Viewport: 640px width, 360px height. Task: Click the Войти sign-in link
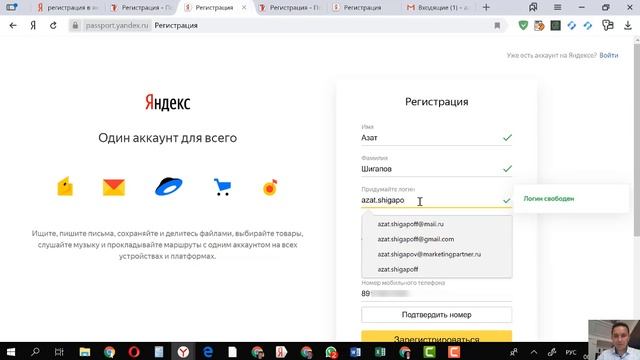click(609, 55)
